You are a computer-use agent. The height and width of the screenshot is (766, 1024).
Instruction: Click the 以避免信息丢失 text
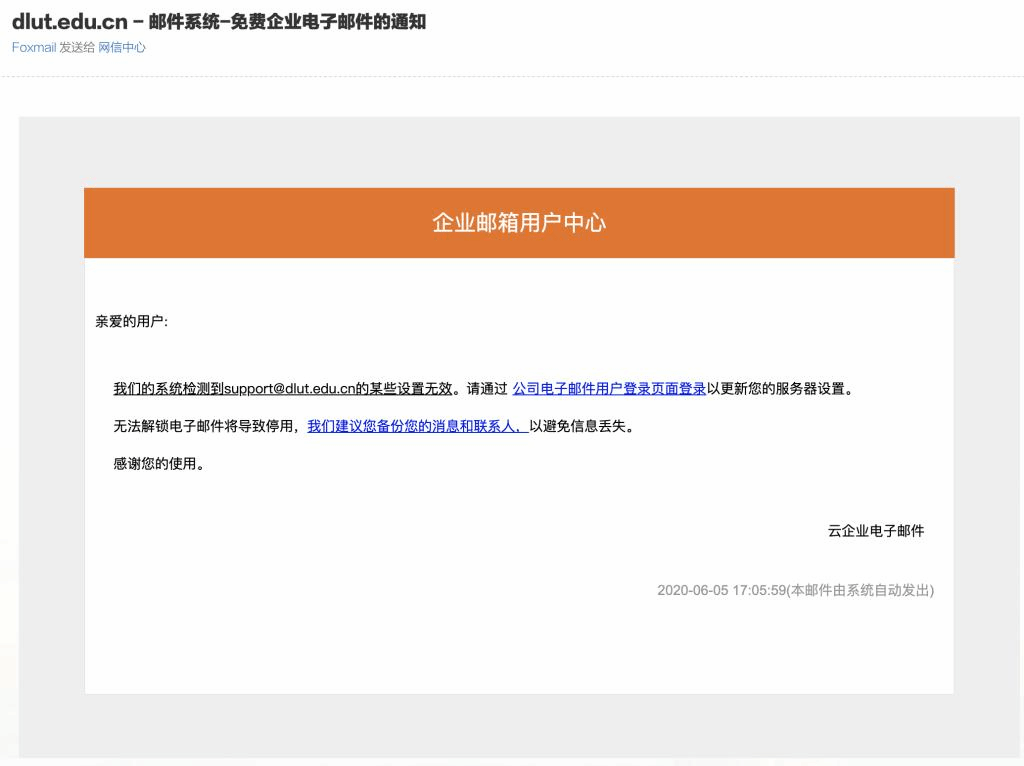click(582, 426)
